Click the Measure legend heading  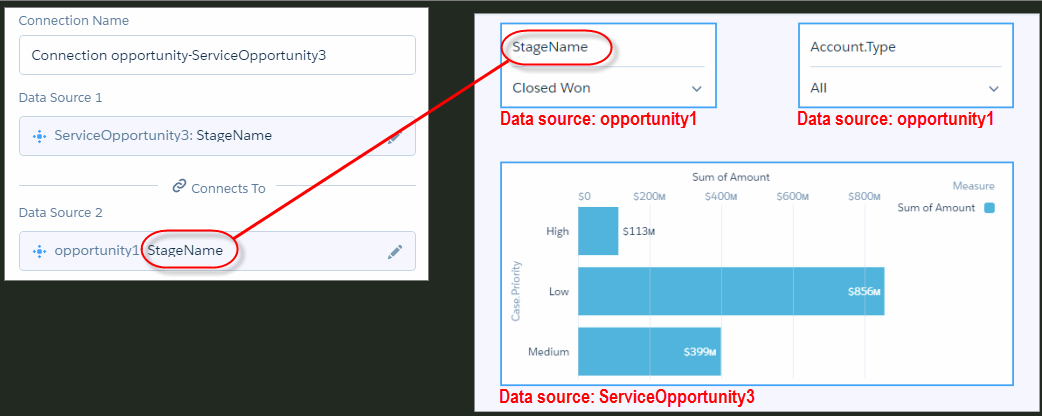pos(973,186)
